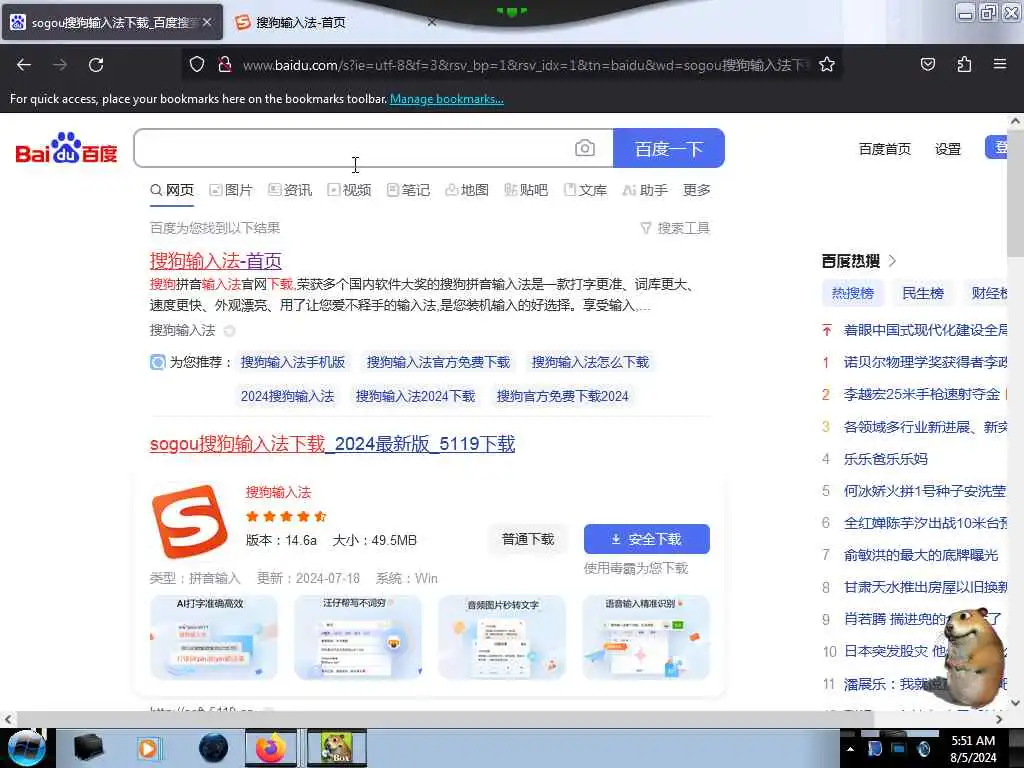Reload the current page
The height and width of the screenshot is (768, 1024).
(x=96, y=65)
